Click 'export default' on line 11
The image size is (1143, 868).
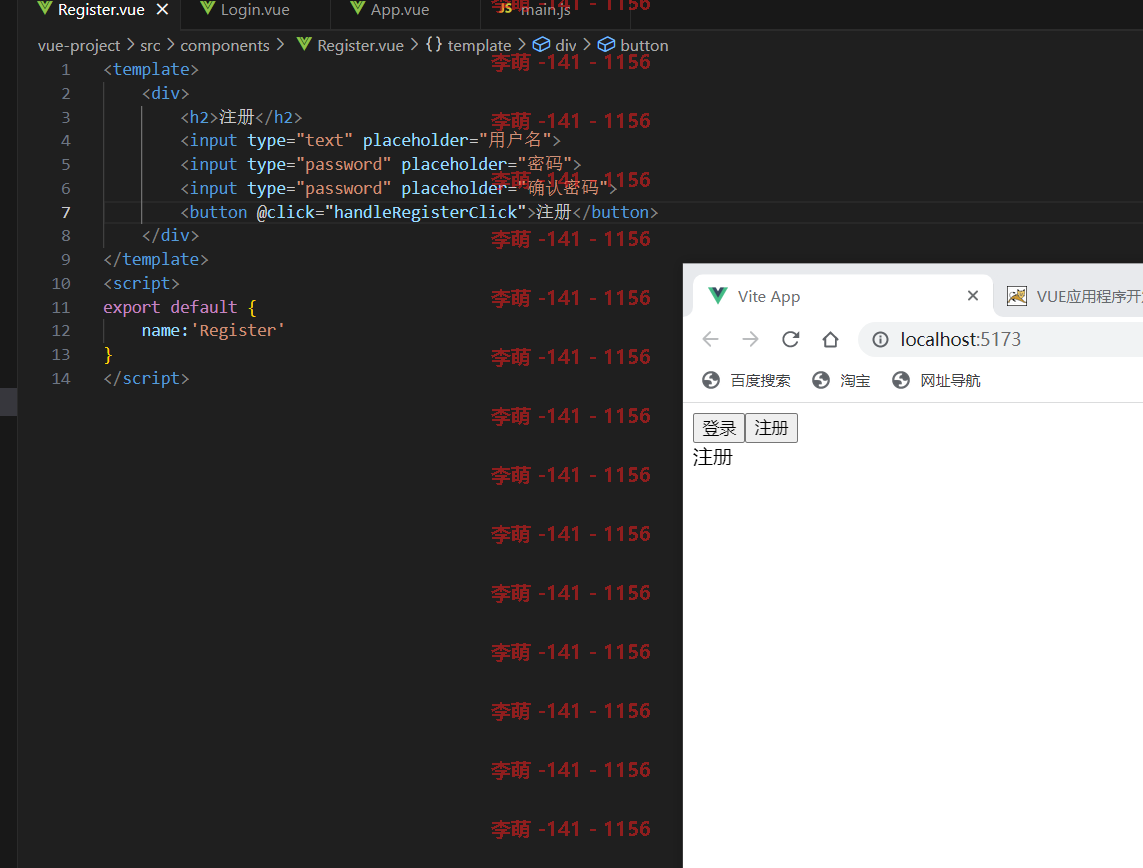[x=170, y=307]
